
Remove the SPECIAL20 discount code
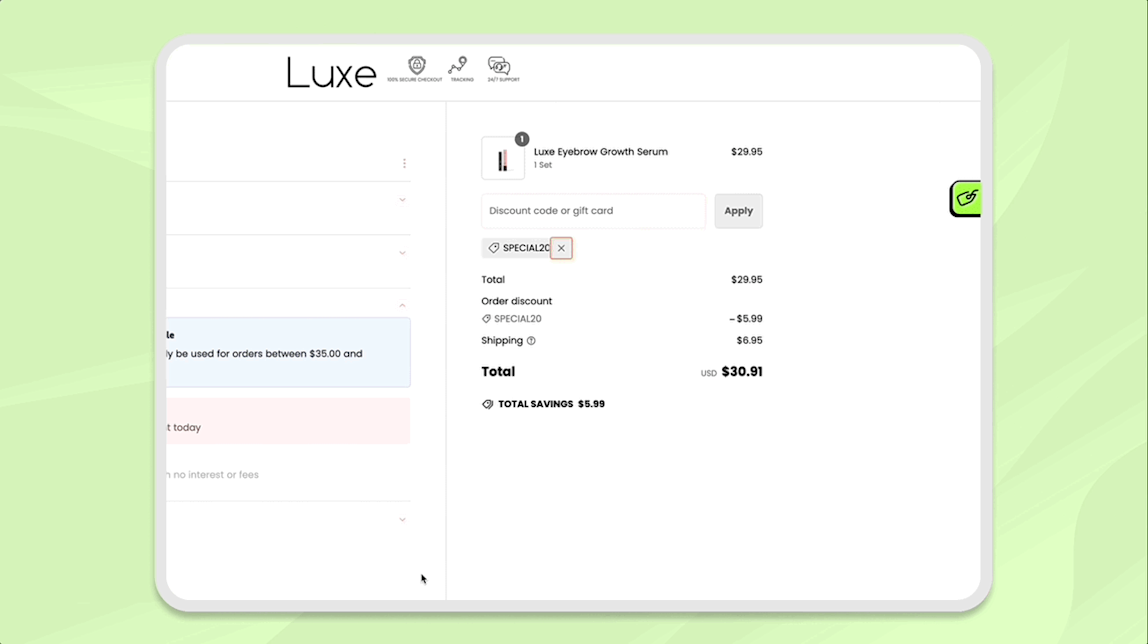click(561, 247)
